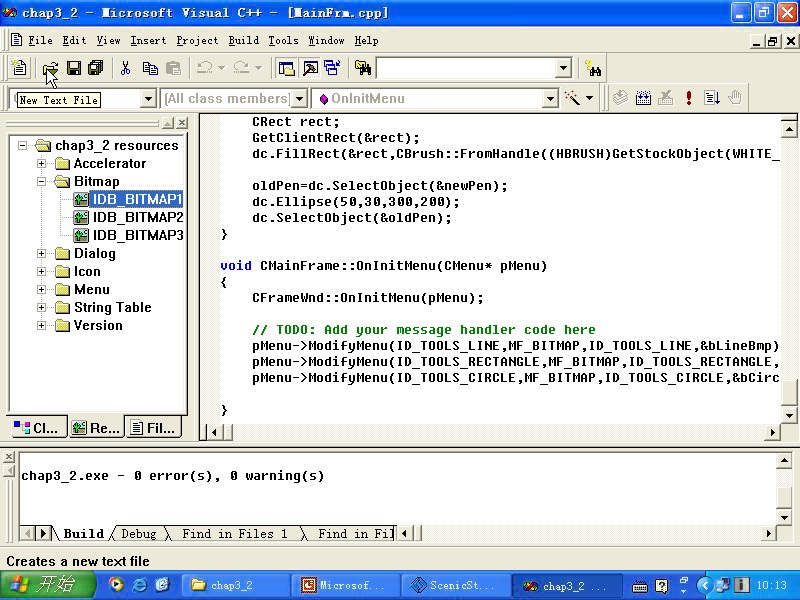Viewport: 800px width, 600px height.
Task: Close the workspace panel with X button
Action: coord(182,123)
